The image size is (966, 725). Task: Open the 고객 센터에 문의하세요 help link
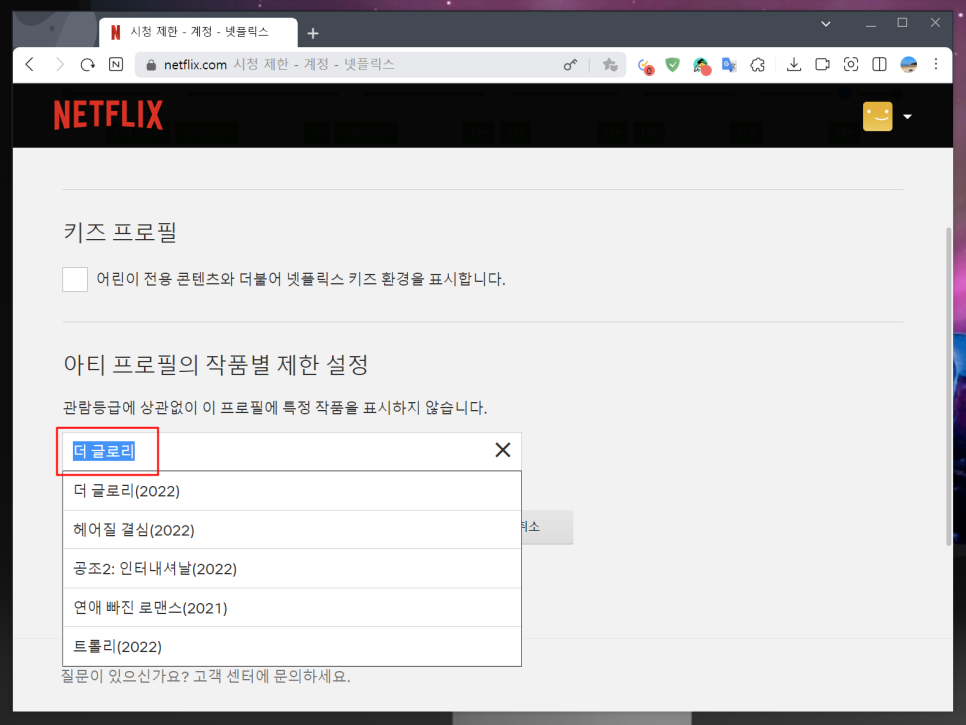[272, 676]
